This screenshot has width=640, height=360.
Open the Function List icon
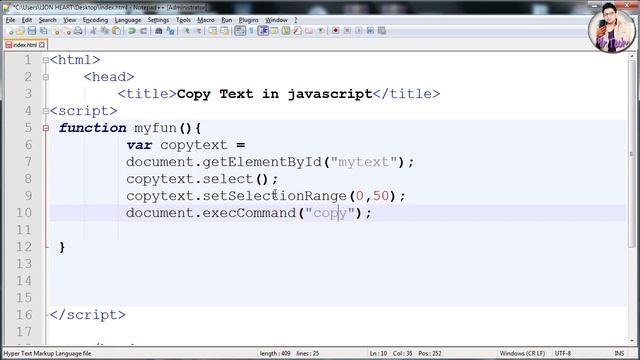297,31
